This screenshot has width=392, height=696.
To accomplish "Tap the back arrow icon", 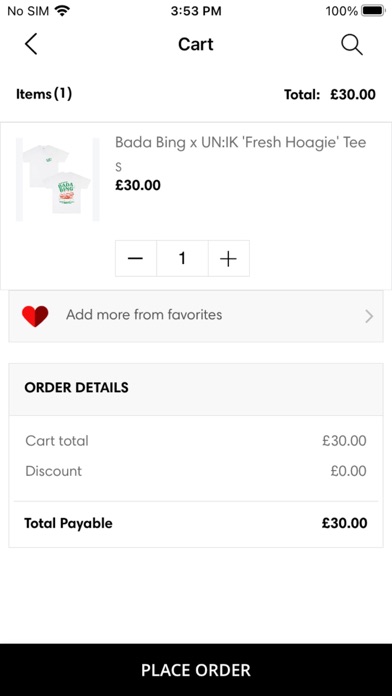I will 31,44.
